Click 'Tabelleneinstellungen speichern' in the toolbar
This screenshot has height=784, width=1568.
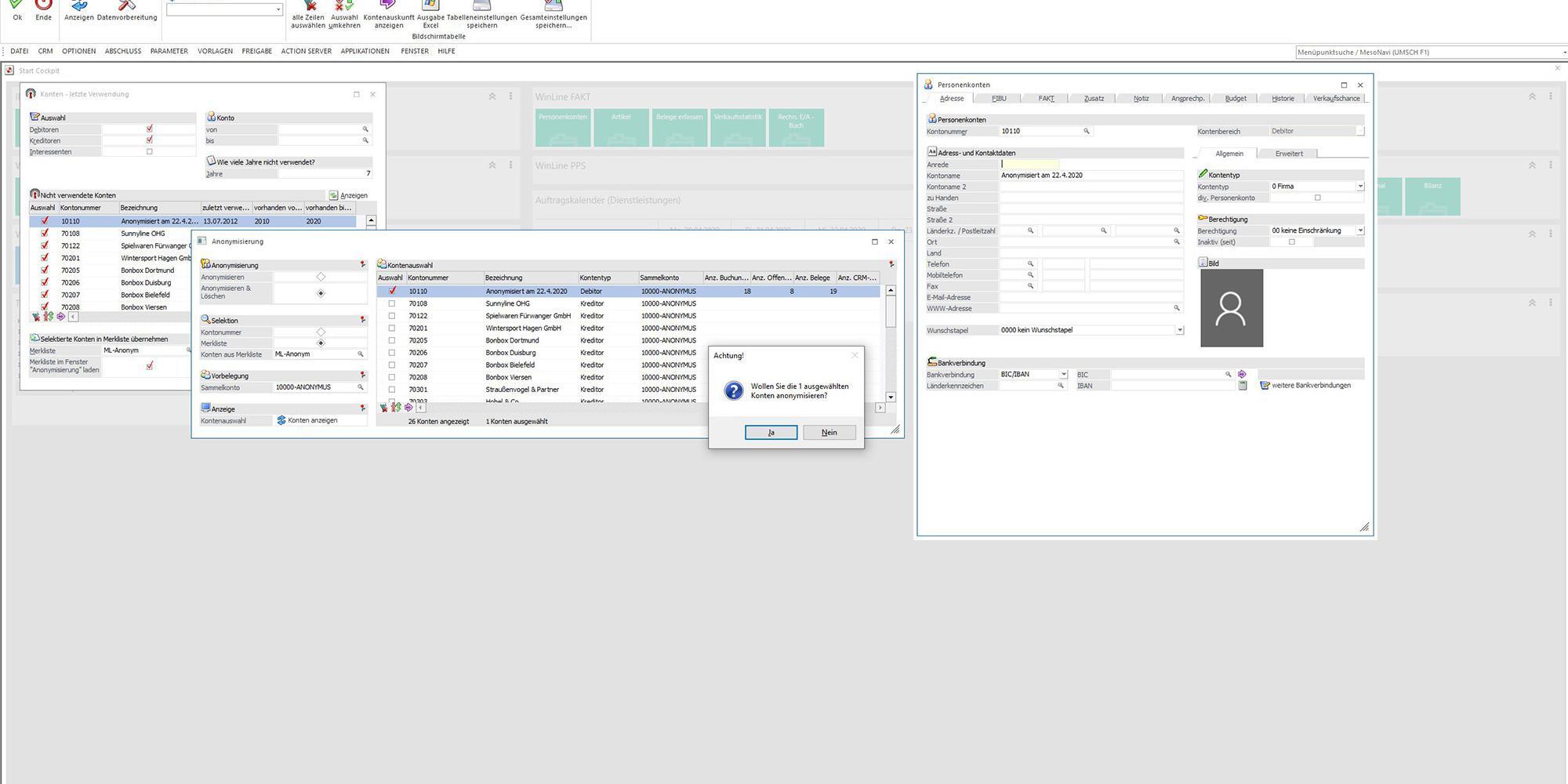click(481, 14)
